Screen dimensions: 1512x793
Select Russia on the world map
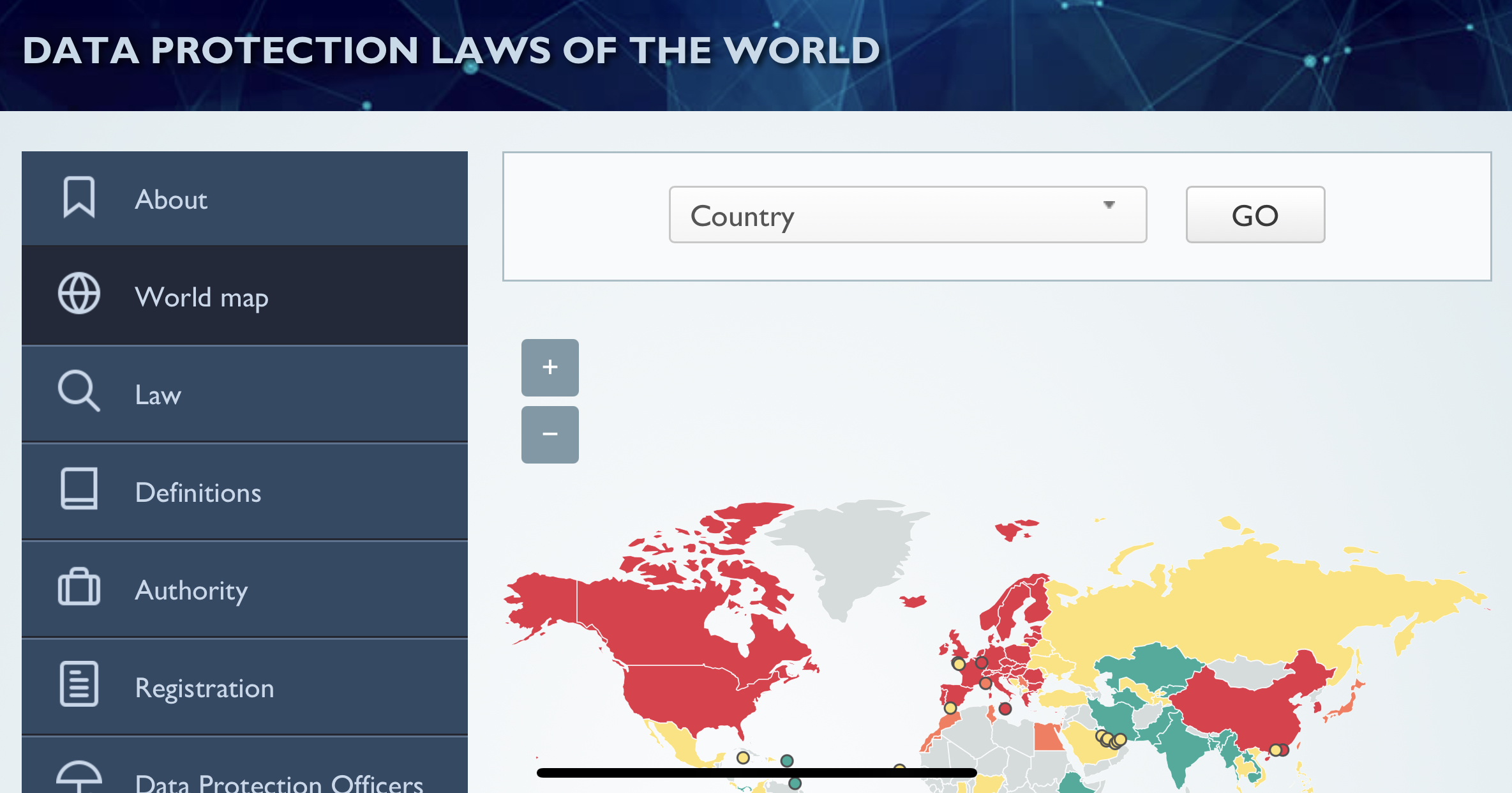(x=1245, y=607)
